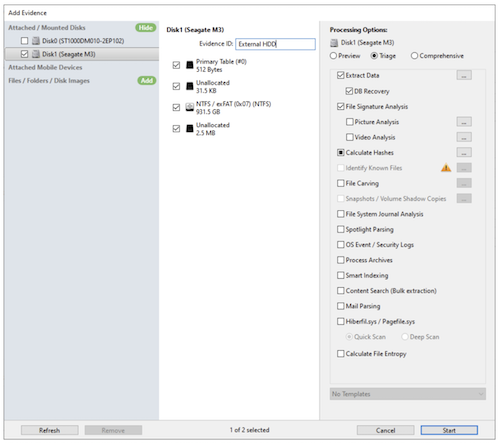Click the Disk1 Seagate M3 drive icon

click(x=36, y=54)
